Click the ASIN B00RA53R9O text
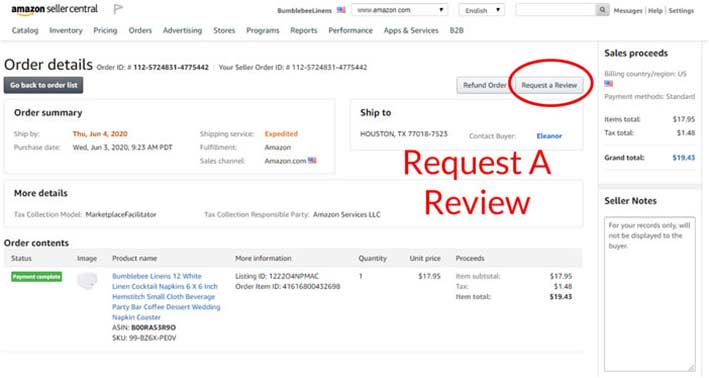Image resolution: width=709 pixels, height=378 pixels. (144, 327)
